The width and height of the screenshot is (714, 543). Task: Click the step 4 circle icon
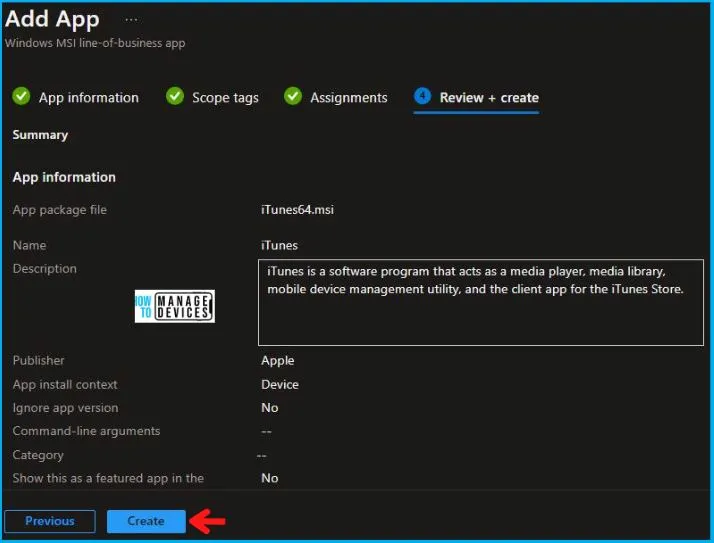click(422, 96)
